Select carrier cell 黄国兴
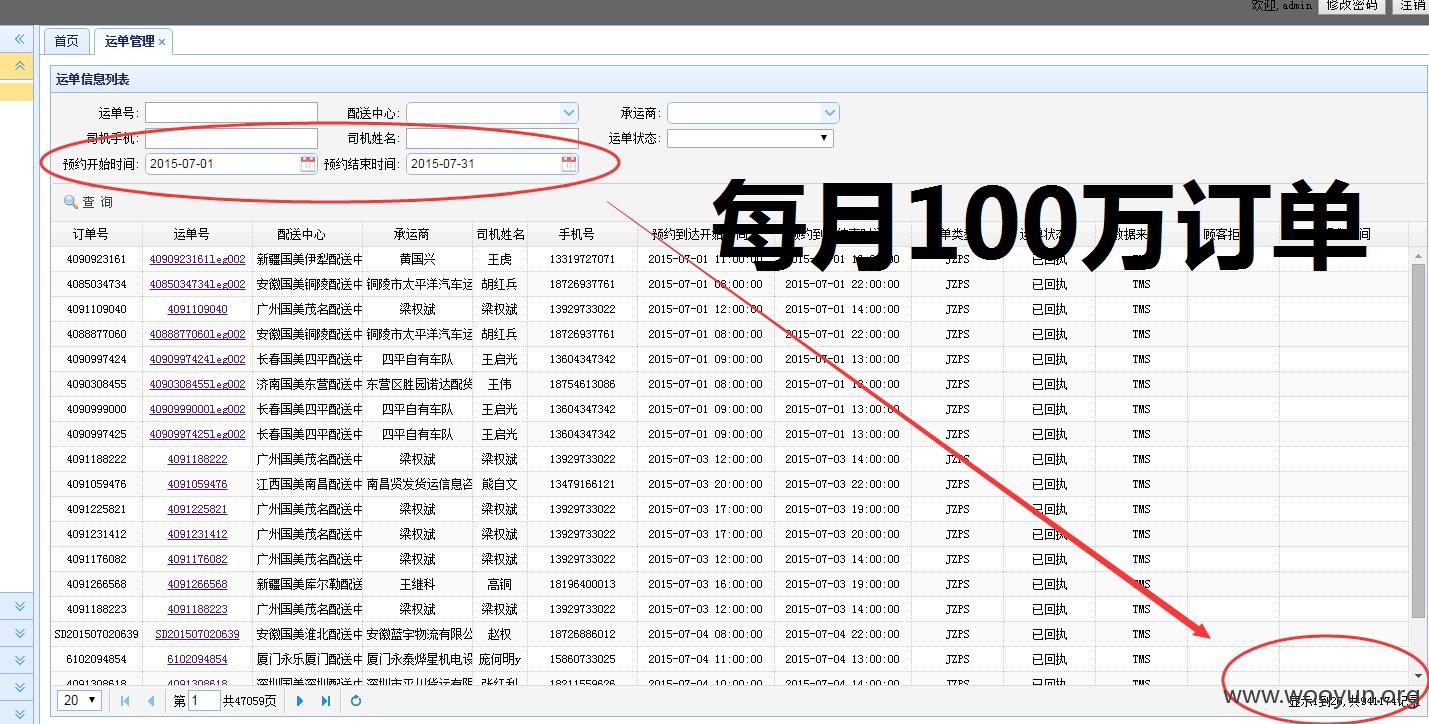Image resolution: width=1429 pixels, height=724 pixels. click(x=417, y=259)
